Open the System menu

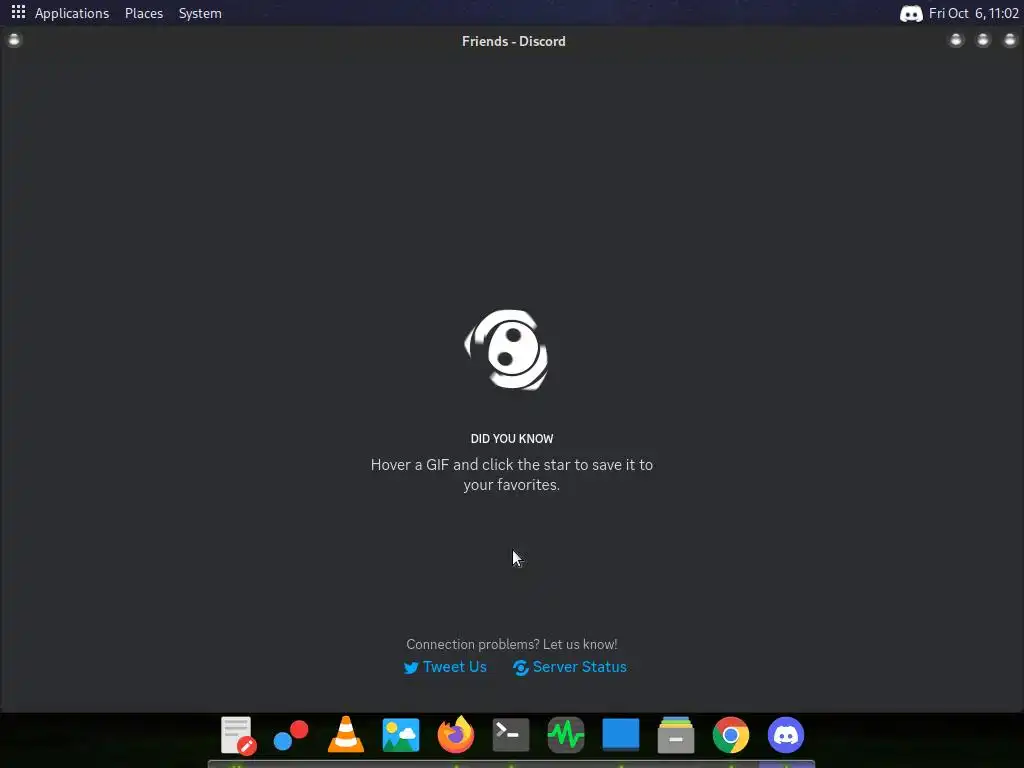(x=200, y=13)
